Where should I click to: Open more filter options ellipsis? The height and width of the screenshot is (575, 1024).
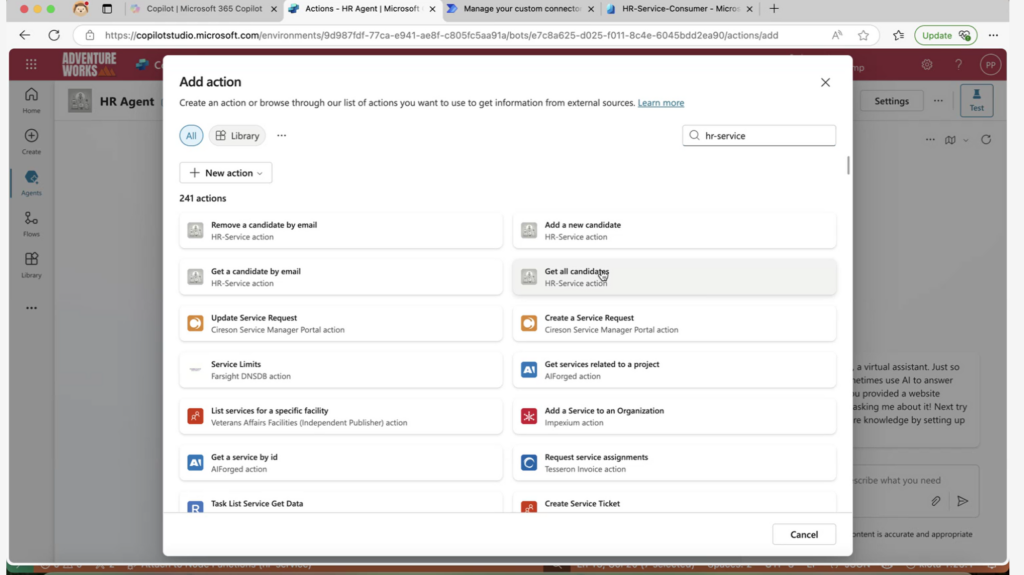tap(281, 135)
